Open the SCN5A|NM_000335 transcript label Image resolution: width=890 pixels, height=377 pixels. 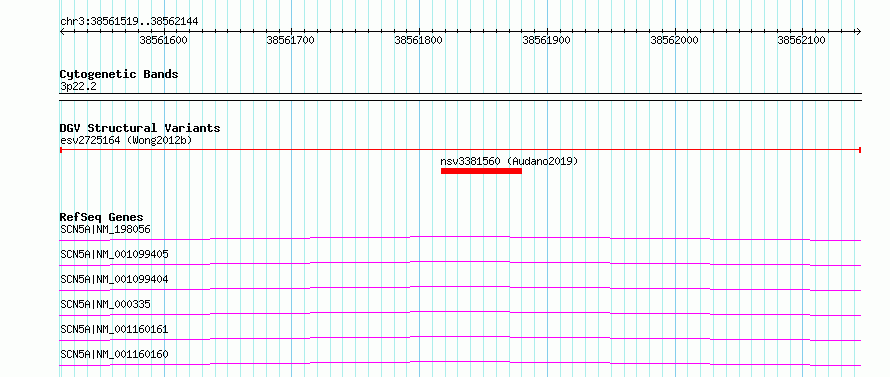point(105,304)
